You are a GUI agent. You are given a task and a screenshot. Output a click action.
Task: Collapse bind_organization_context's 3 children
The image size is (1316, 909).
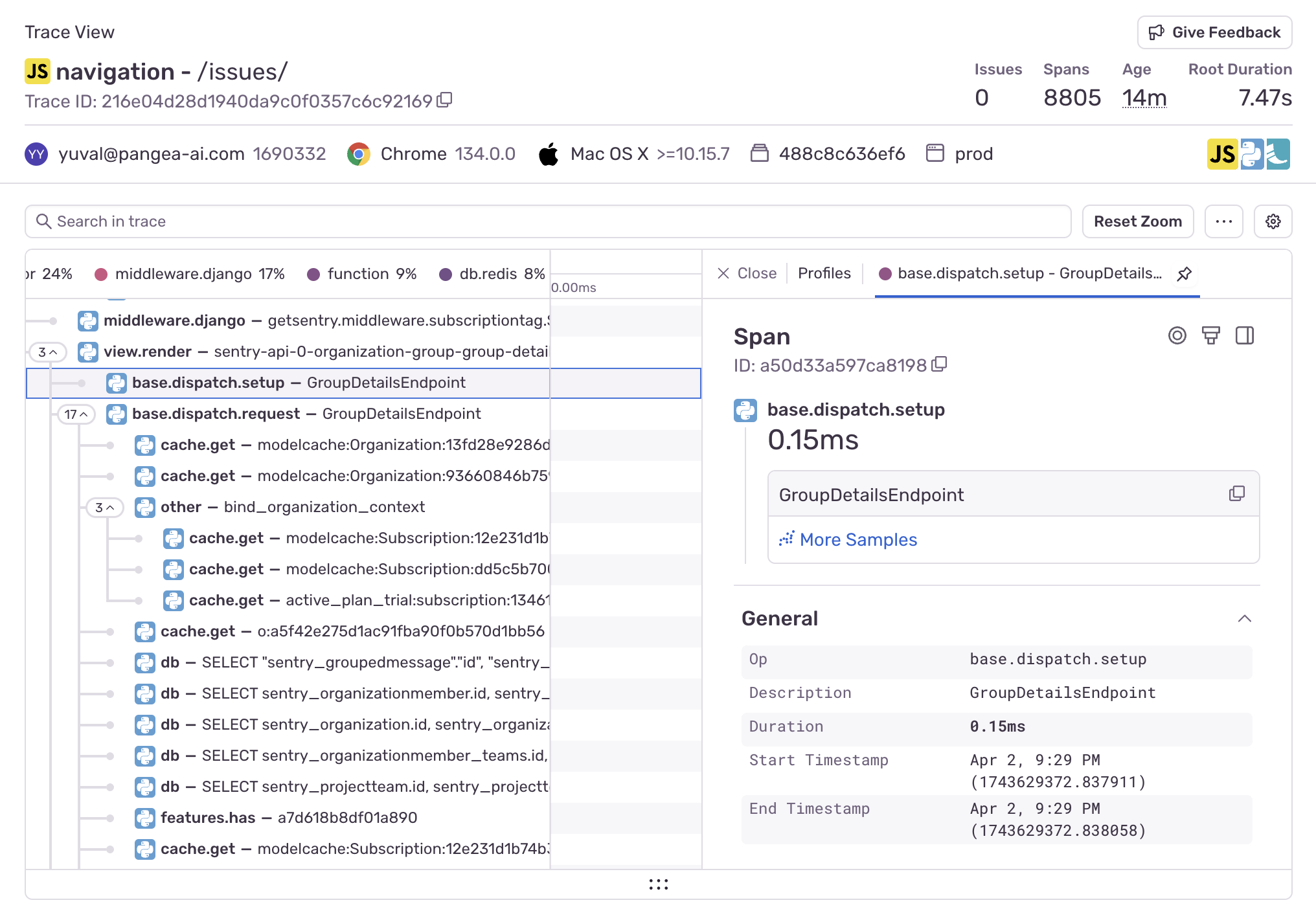[x=104, y=508]
